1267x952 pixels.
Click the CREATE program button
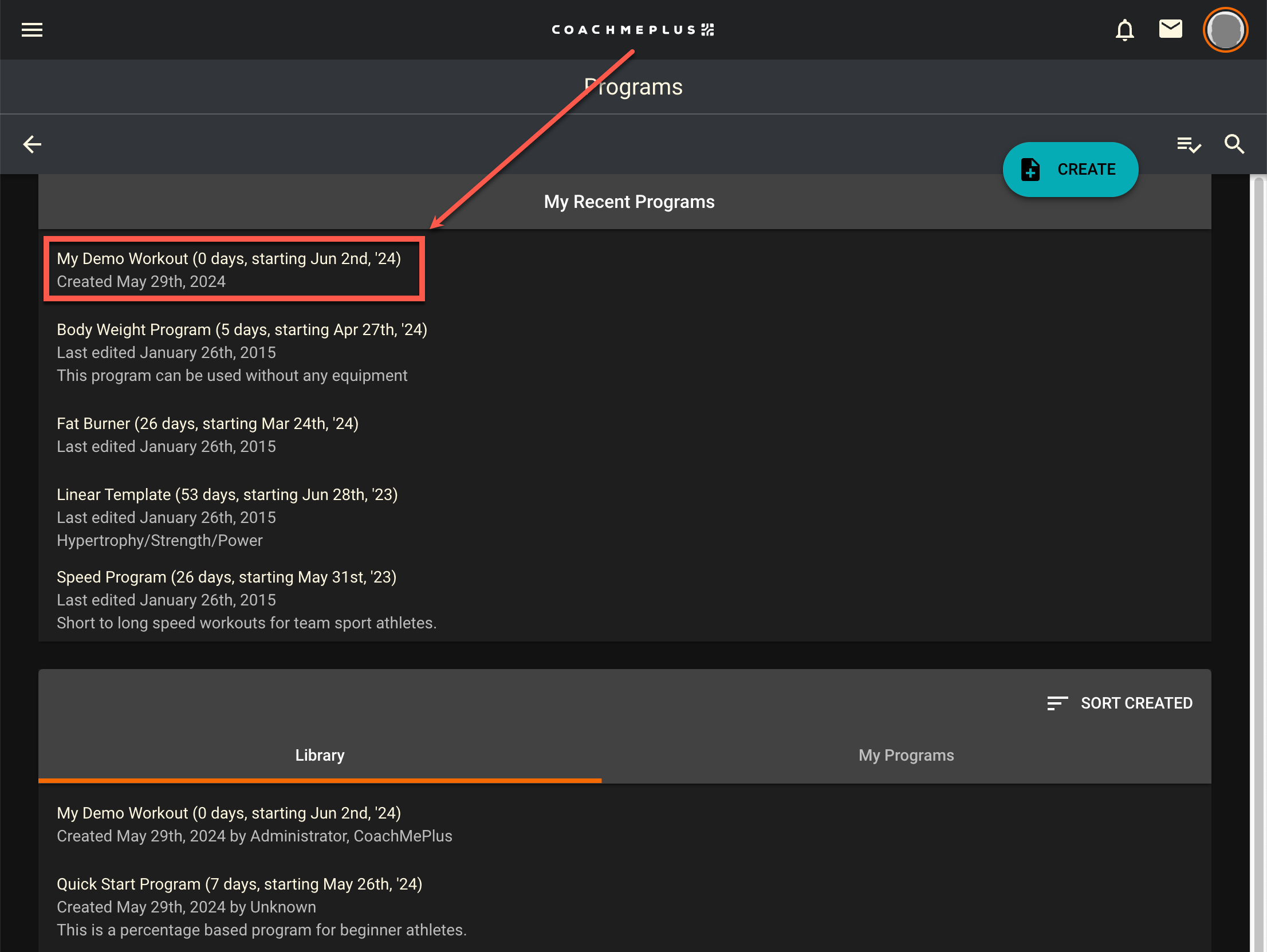coord(1070,170)
